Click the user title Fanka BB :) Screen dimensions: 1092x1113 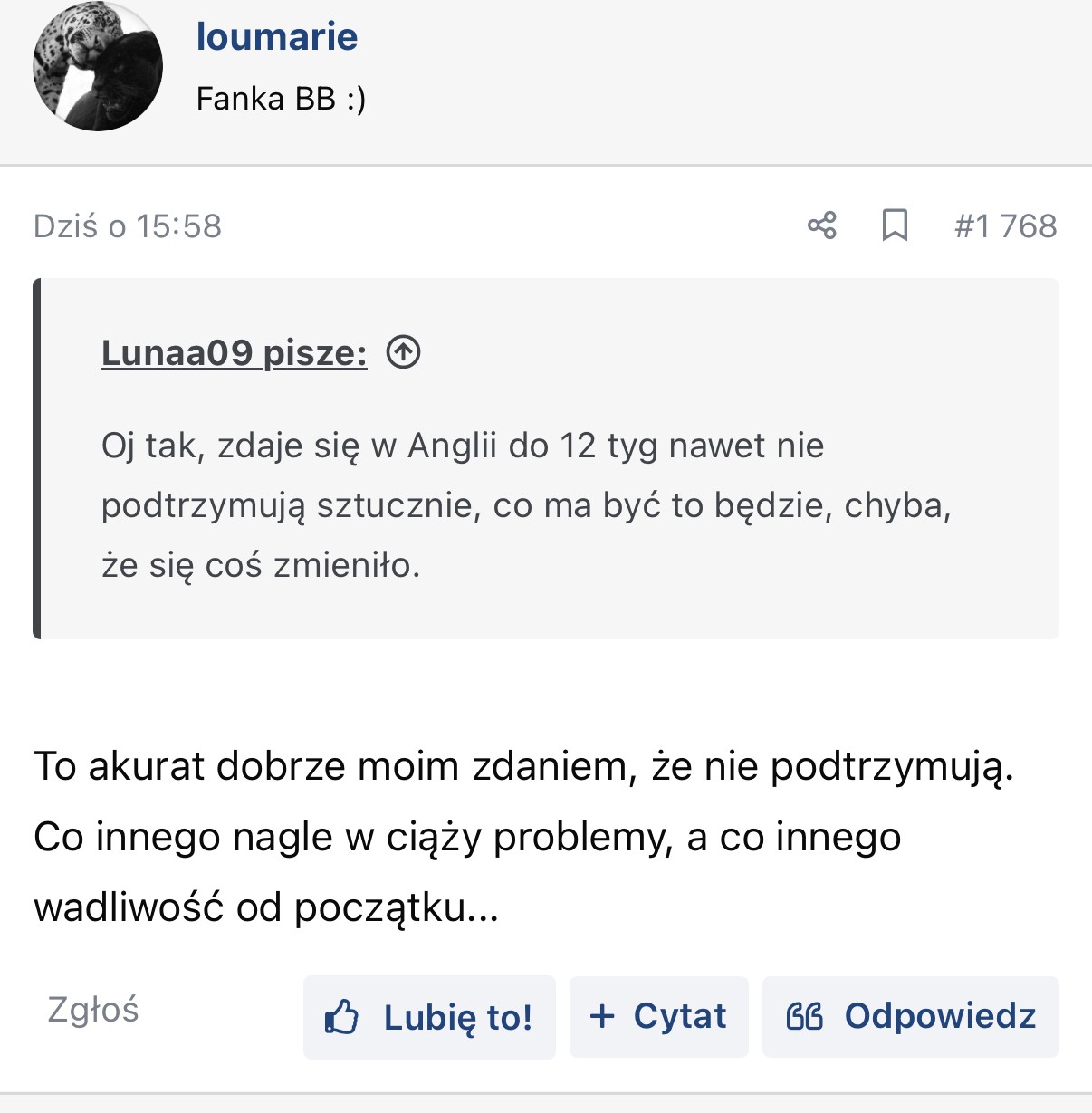pos(281,98)
